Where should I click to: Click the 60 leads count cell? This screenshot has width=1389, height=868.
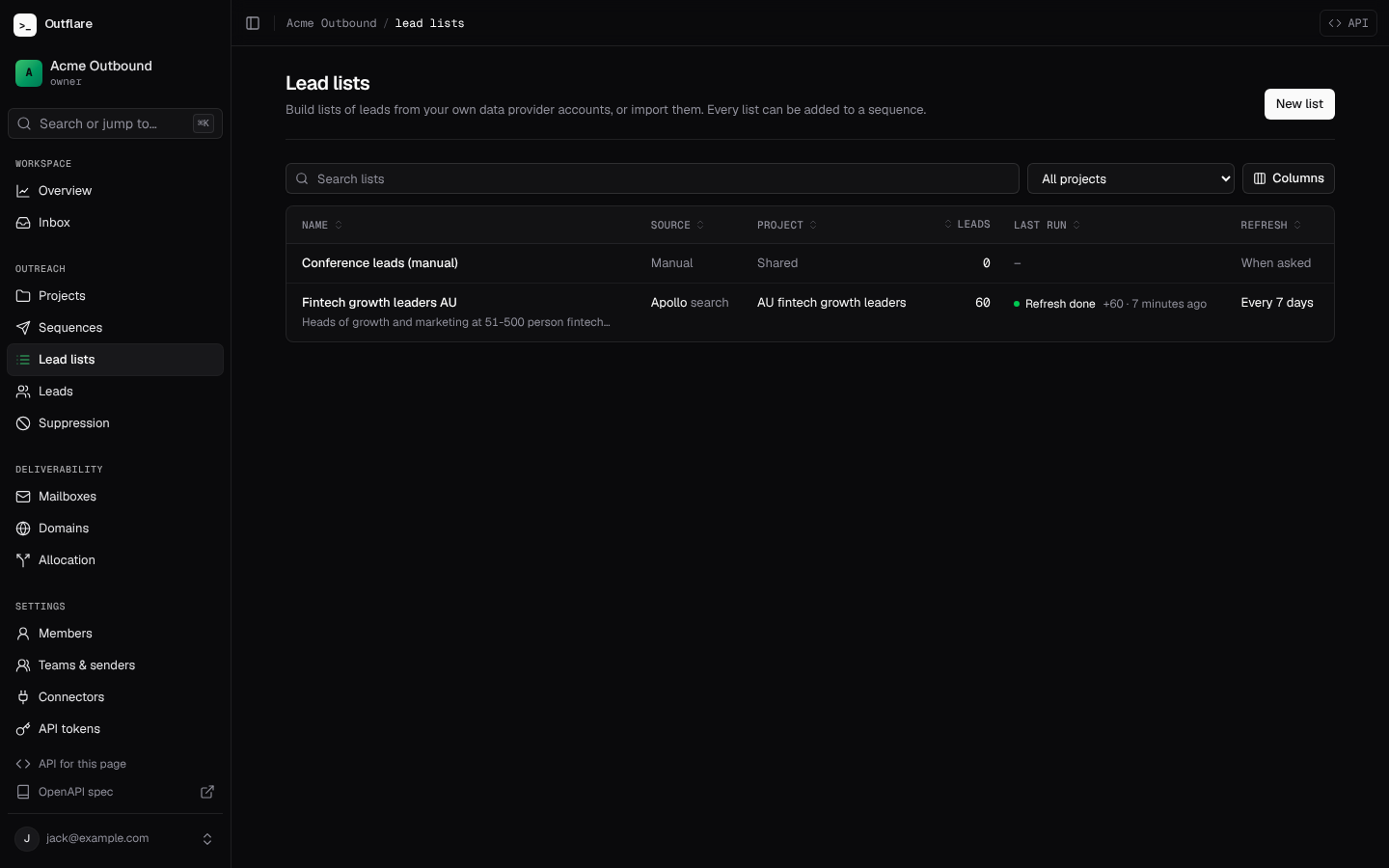coord(983,303)
